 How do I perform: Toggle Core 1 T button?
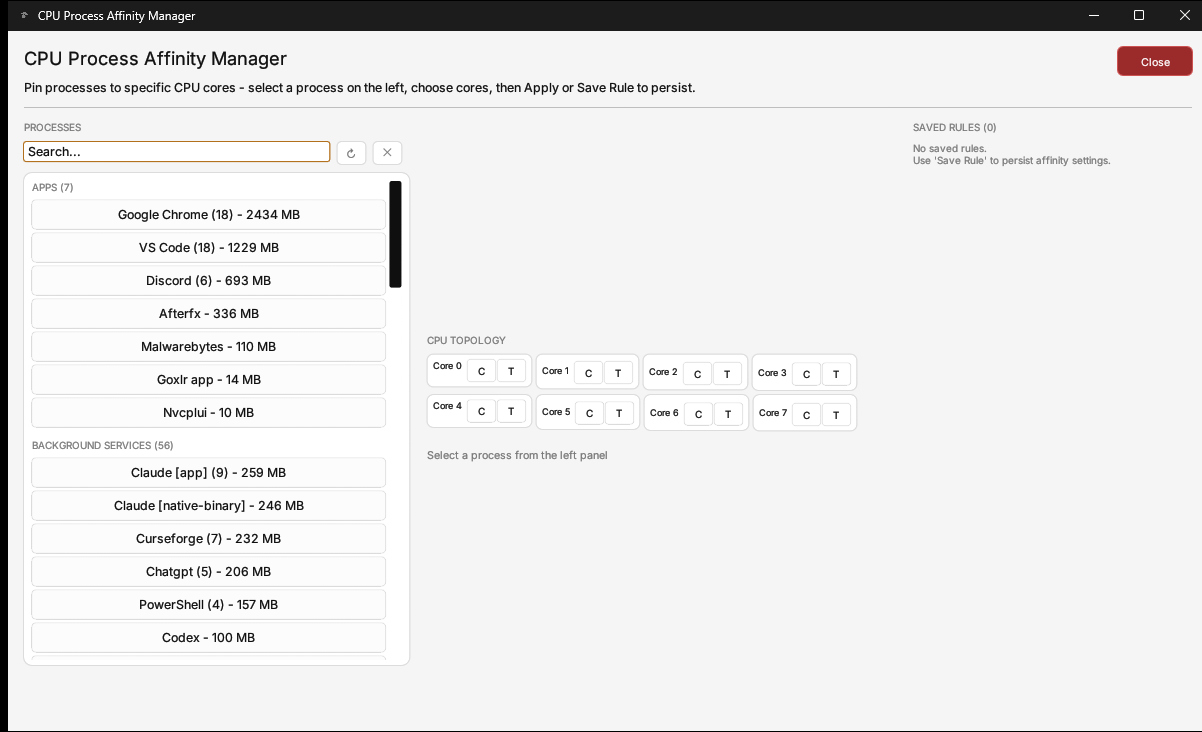618,373
